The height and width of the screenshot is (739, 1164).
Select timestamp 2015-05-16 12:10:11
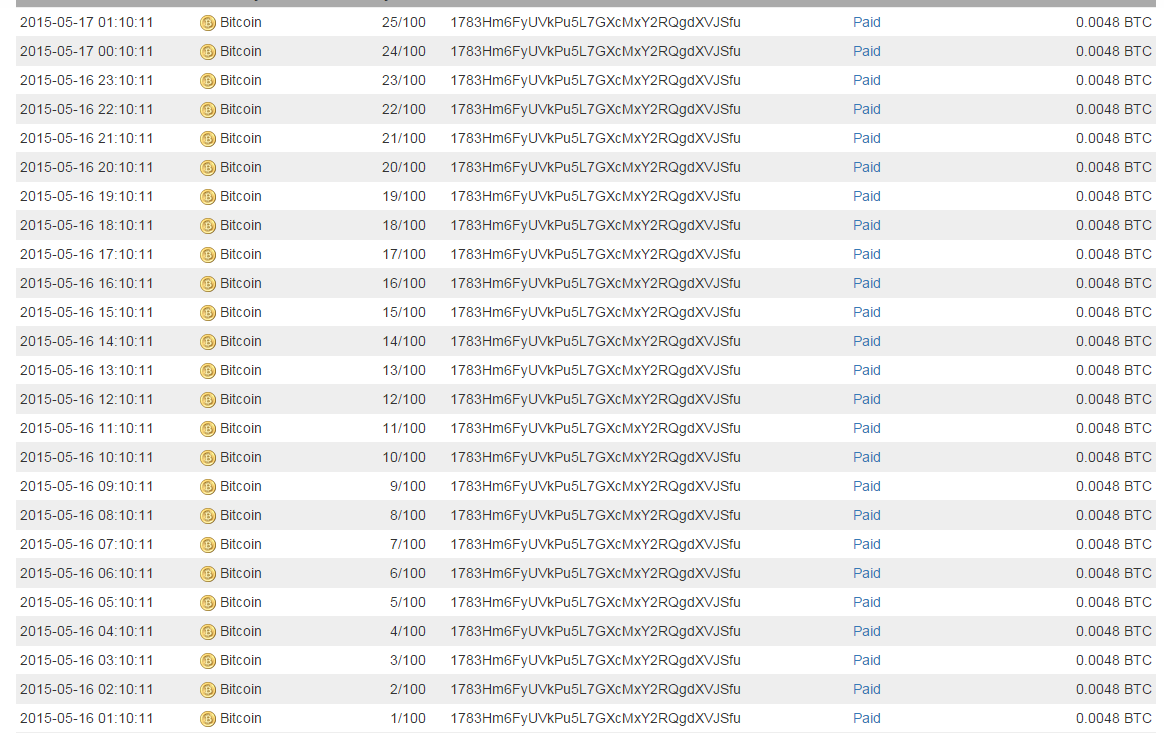[x=87, y=399]
